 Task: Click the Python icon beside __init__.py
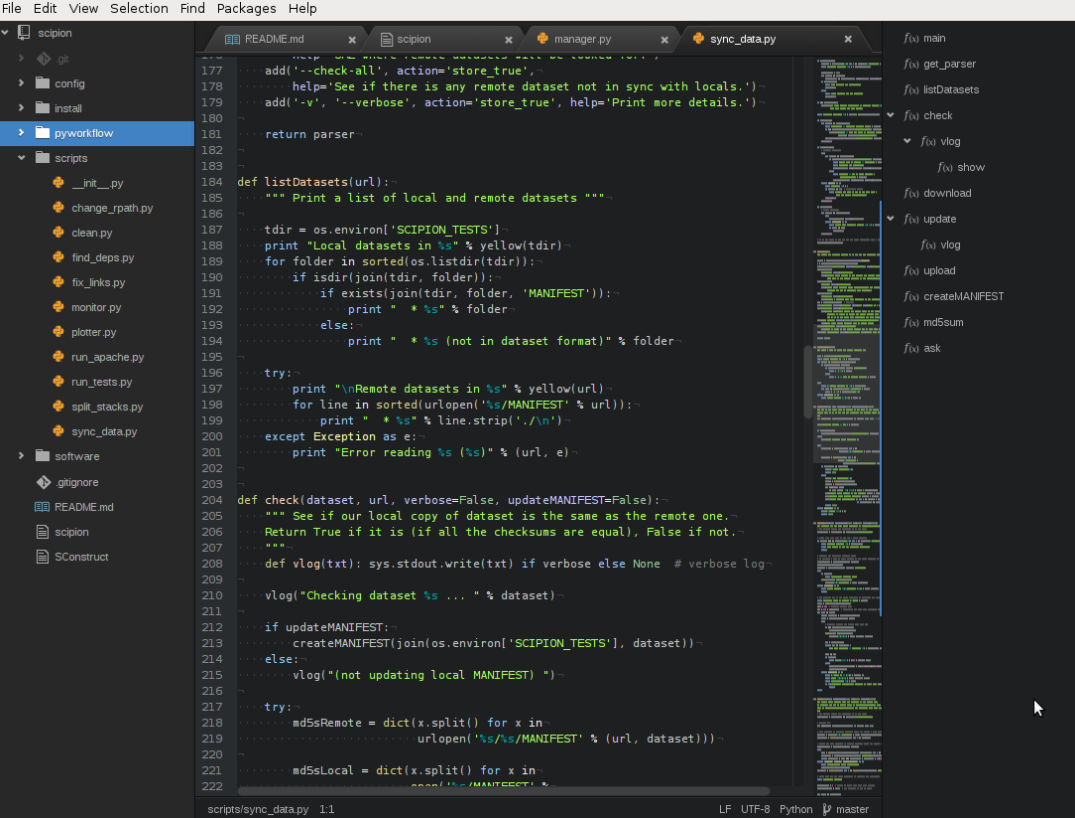pyautogui.click(x=58, y=182)
